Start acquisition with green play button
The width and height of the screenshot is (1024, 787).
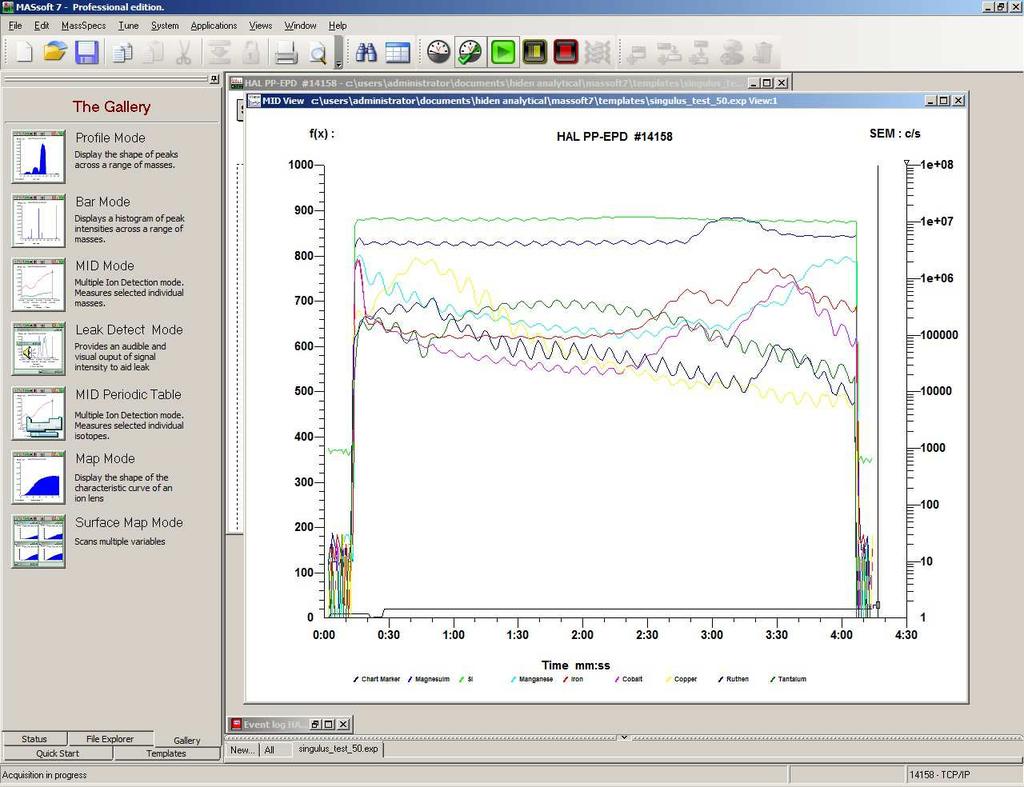503,52
